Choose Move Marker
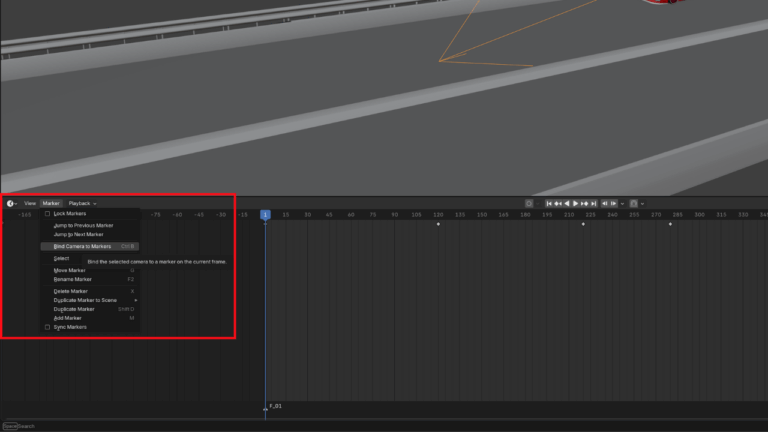Image resolution: width=768 pixels, height=432 pixels. (90, 270)
